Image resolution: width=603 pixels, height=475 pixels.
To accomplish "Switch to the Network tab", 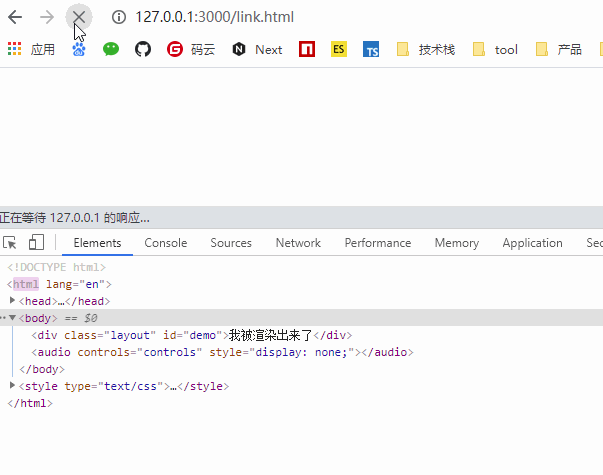I will (x=298, y=243).
